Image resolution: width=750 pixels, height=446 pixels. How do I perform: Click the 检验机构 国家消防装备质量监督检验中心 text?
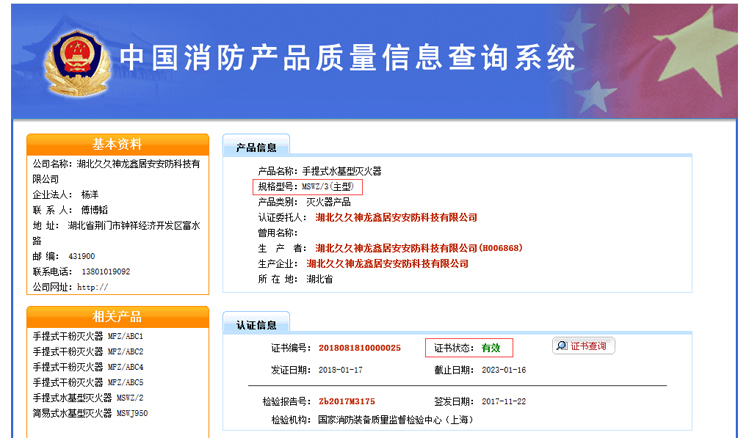click(x=396, y=420)
